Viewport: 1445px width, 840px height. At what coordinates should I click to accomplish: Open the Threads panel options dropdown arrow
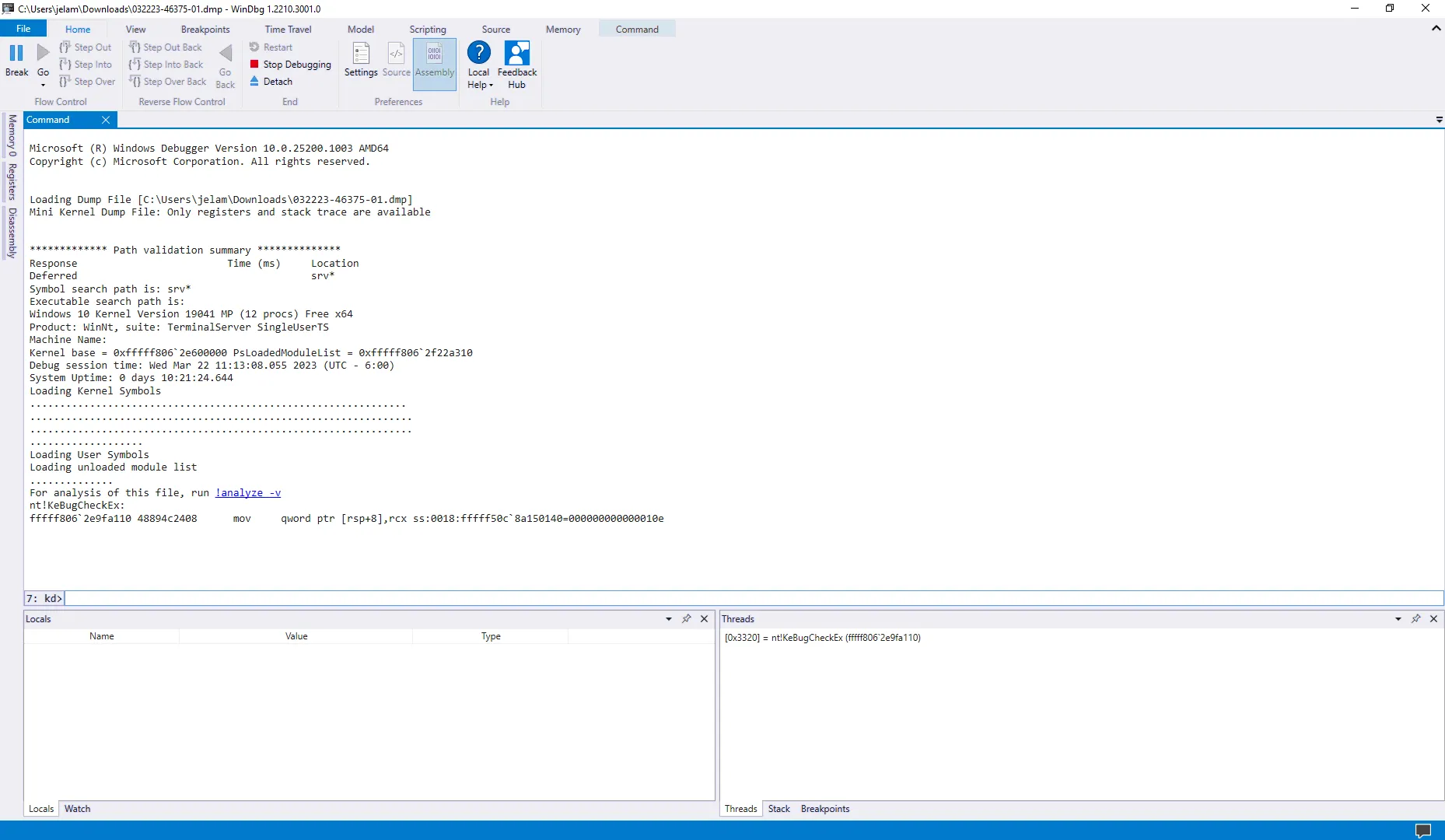[x=1398, y=619]
